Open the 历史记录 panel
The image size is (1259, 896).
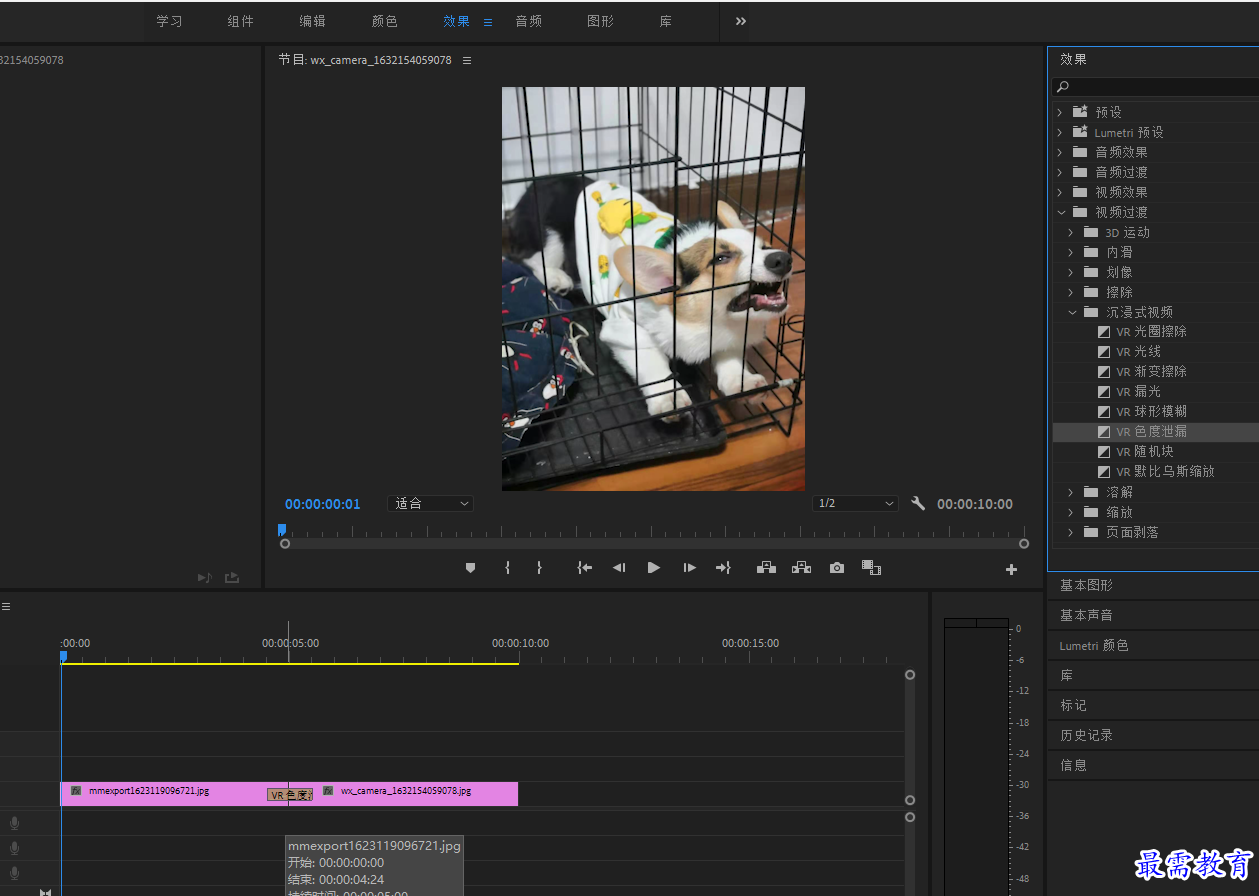pos(1086,735)
